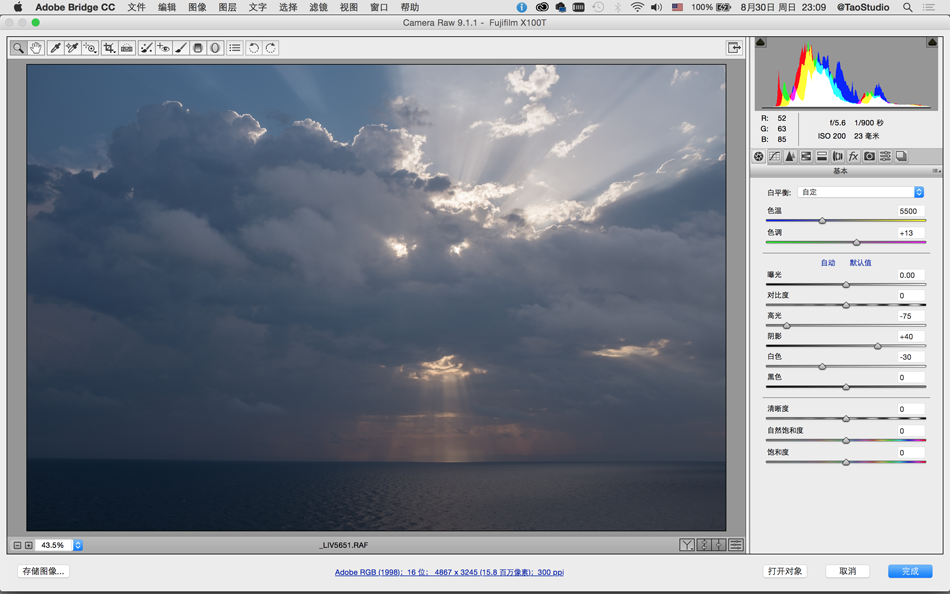Click the 色温 temperature slider handle
This screenshot has height=594, width=950.
822,221
